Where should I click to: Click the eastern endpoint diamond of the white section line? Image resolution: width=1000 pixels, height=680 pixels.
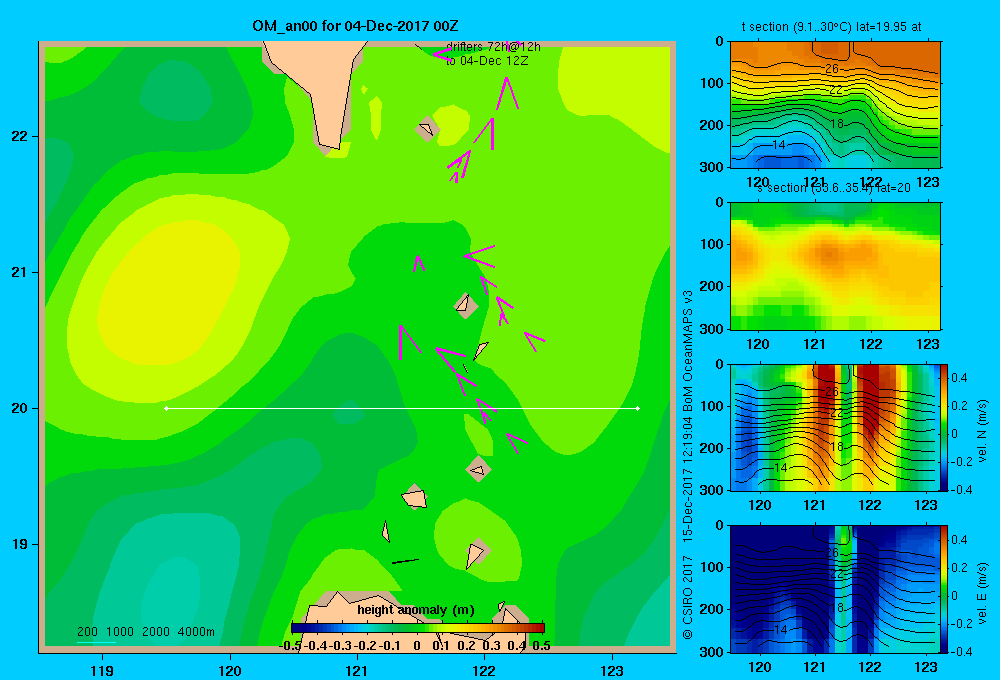coord(638,408)
